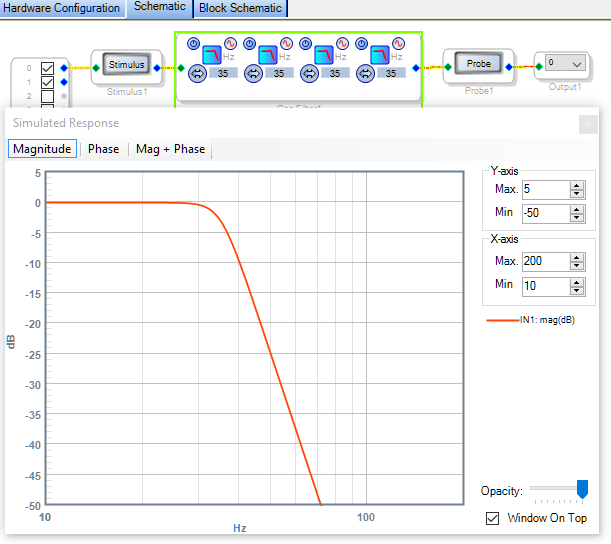Click the green input pin of Output1 block
The image size is (611, 544).
coord(539,67)
